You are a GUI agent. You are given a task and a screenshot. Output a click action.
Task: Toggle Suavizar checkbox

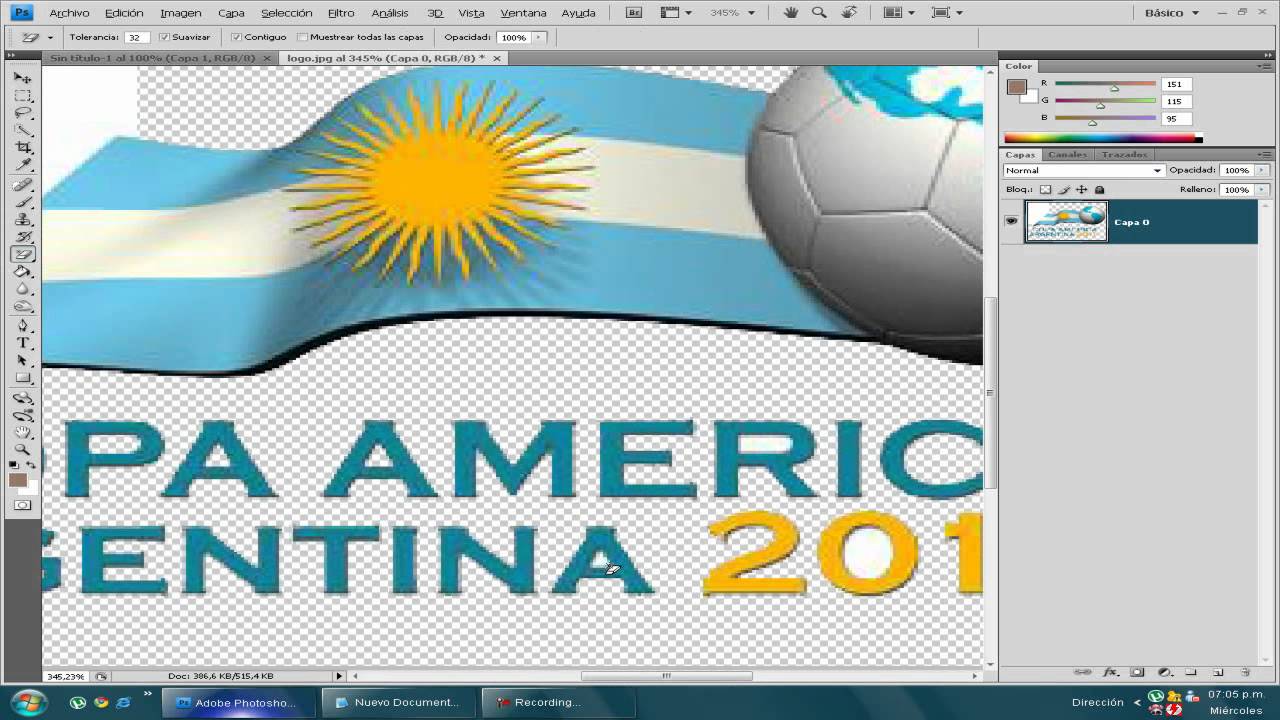164,37
